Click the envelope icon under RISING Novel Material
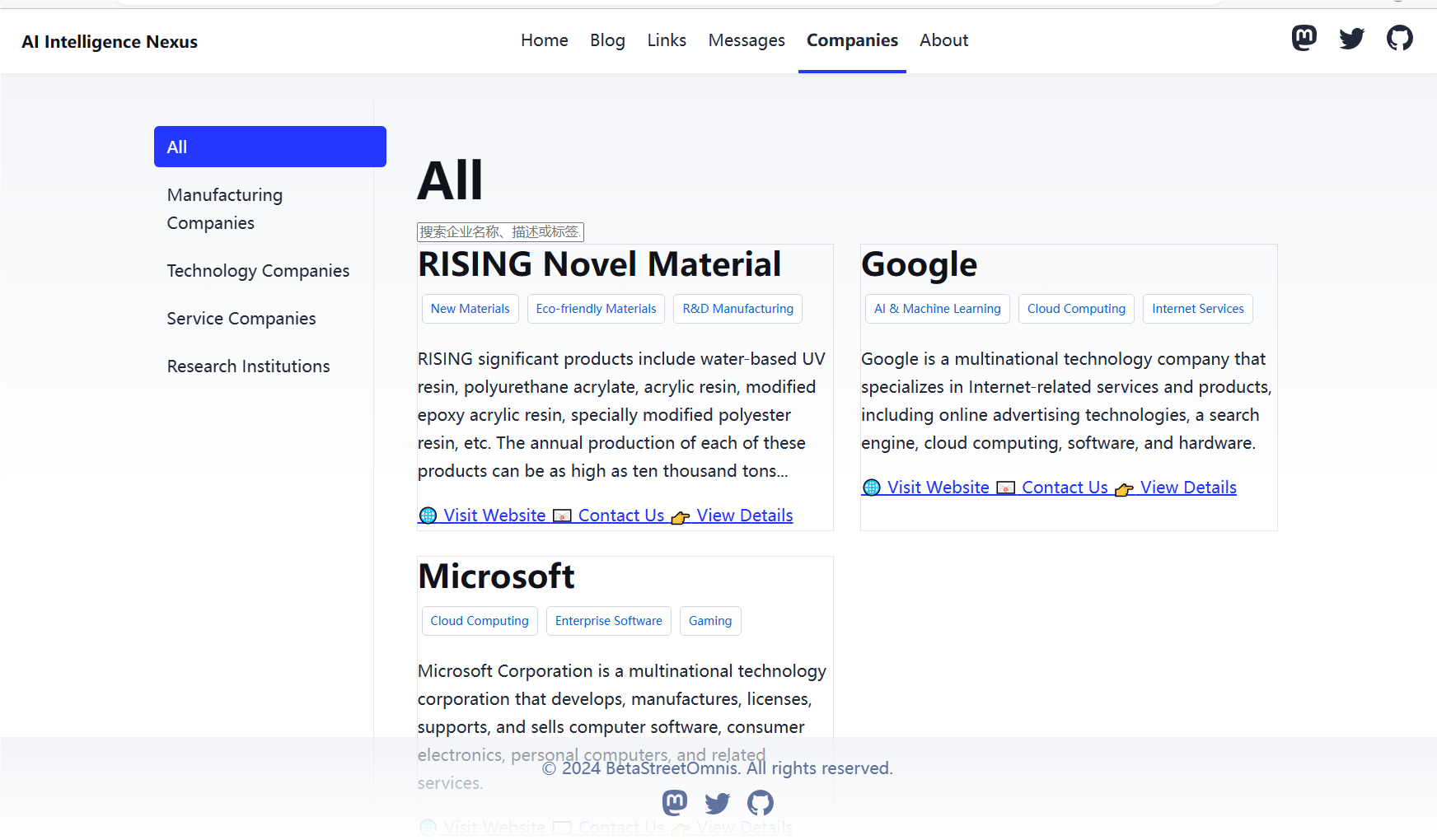Image resolution: width=1437 pixels, height=840 pixels. pos(562,516)
